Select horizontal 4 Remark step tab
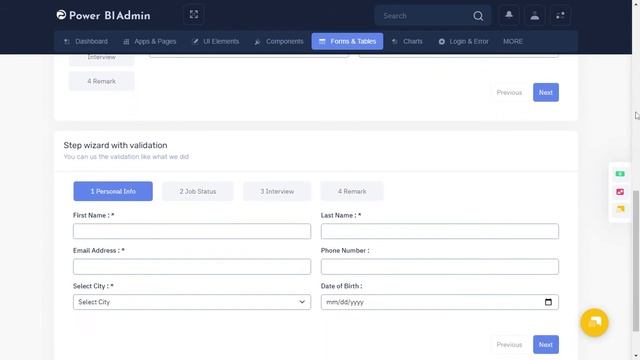 pyautogui.click(x=352, y=191)
